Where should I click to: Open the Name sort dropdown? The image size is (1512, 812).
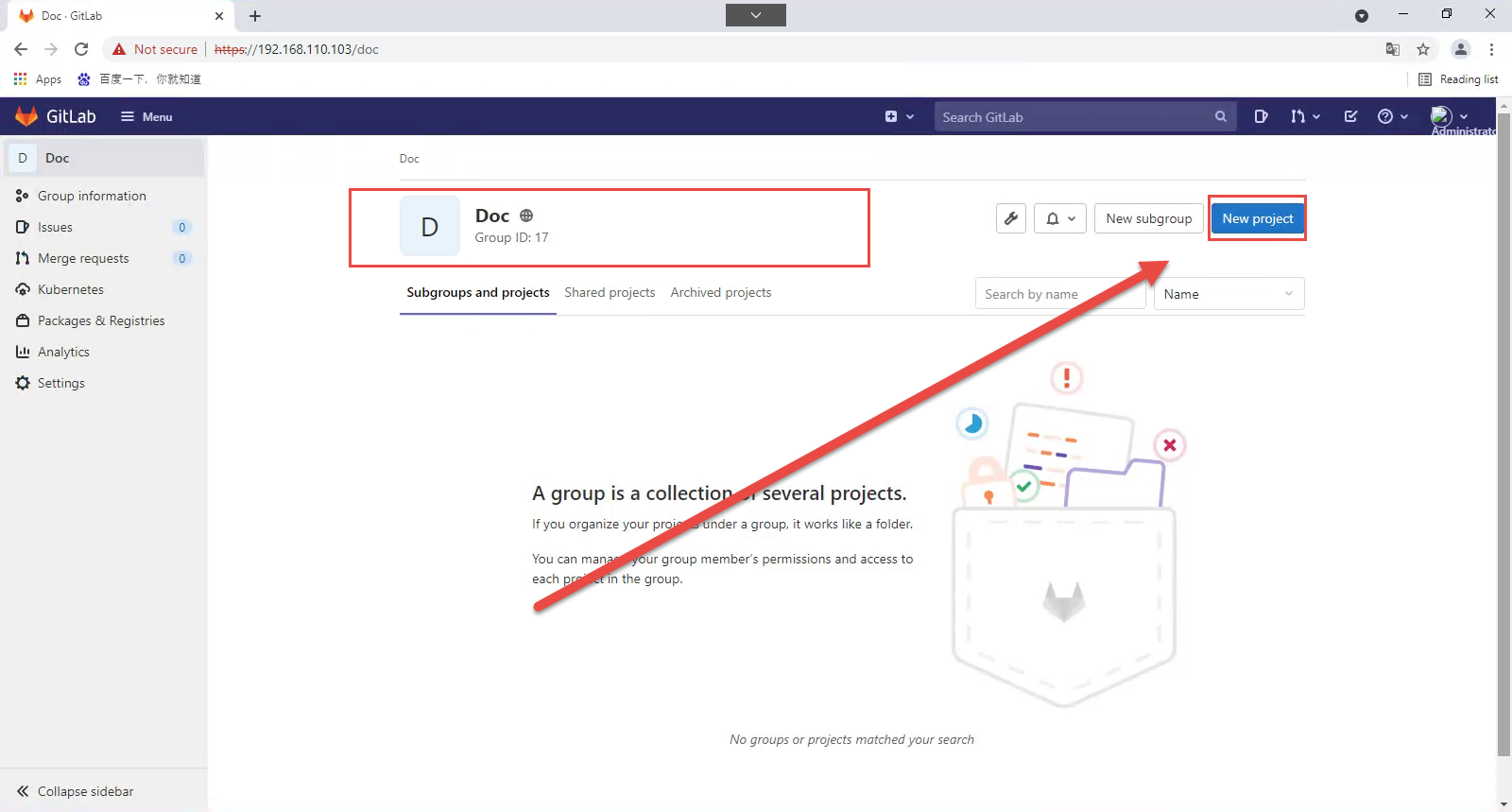pos(1228,294)
